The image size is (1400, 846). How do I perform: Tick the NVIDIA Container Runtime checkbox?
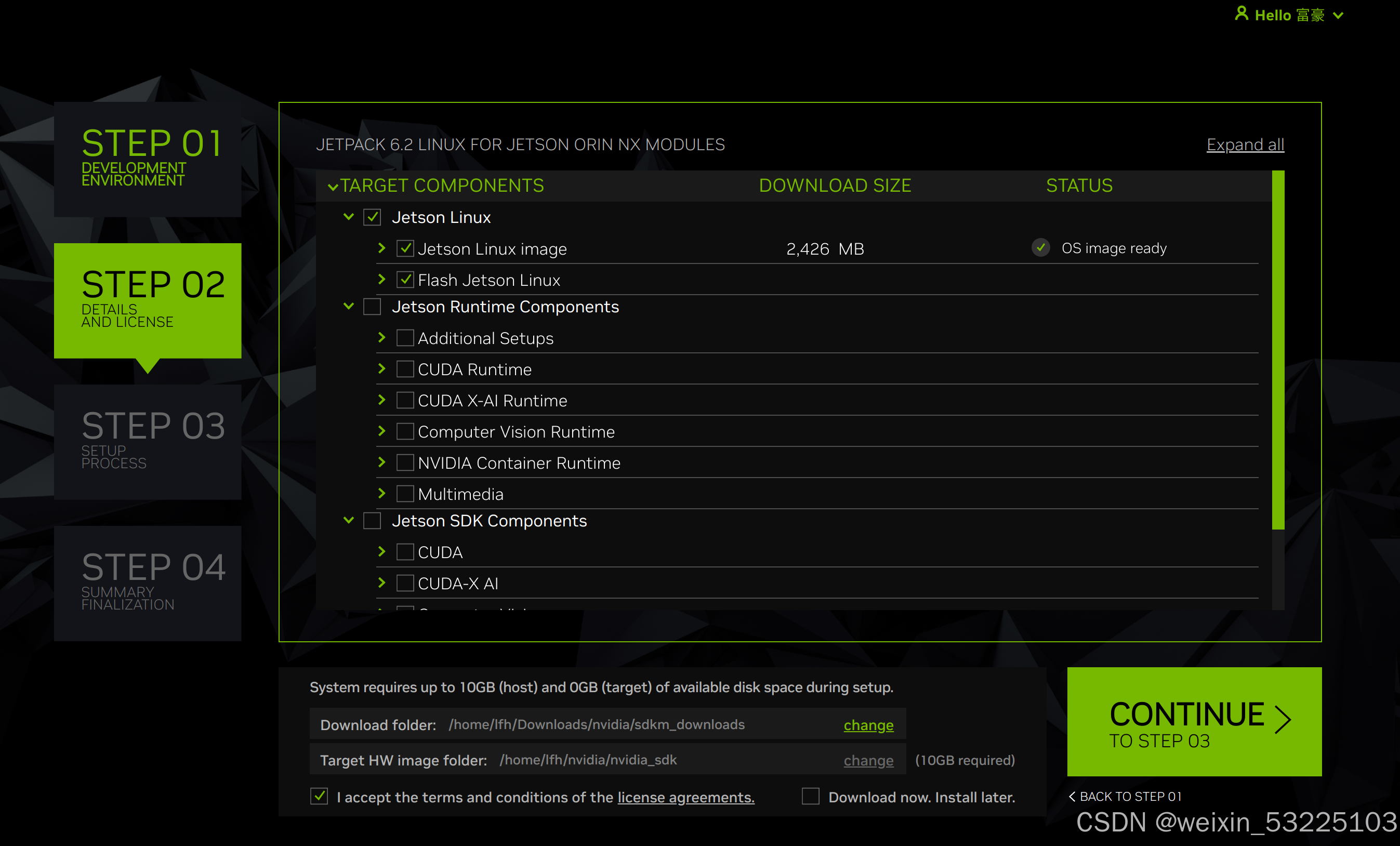coord(405,462)
